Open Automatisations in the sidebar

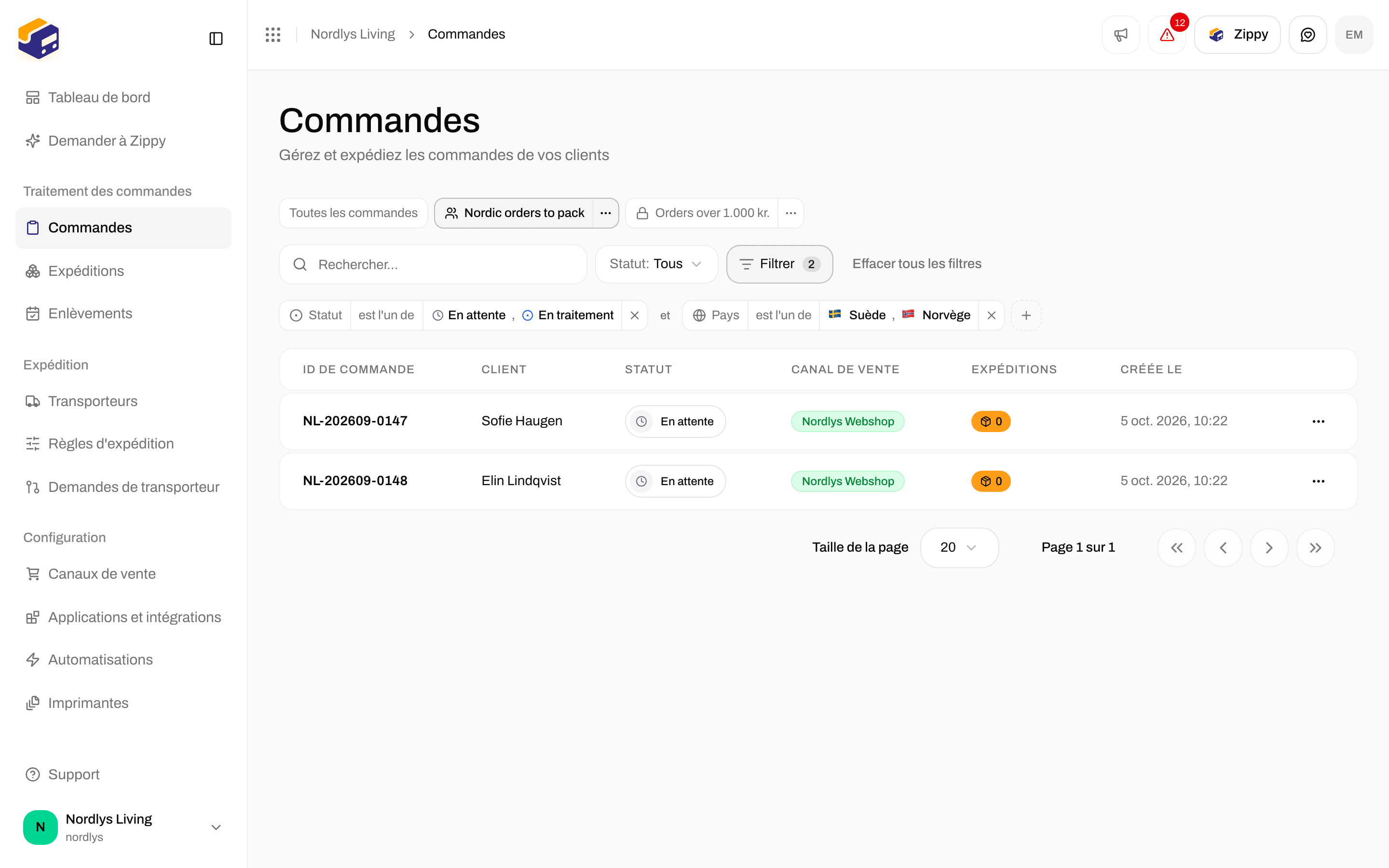pos(123,660)
